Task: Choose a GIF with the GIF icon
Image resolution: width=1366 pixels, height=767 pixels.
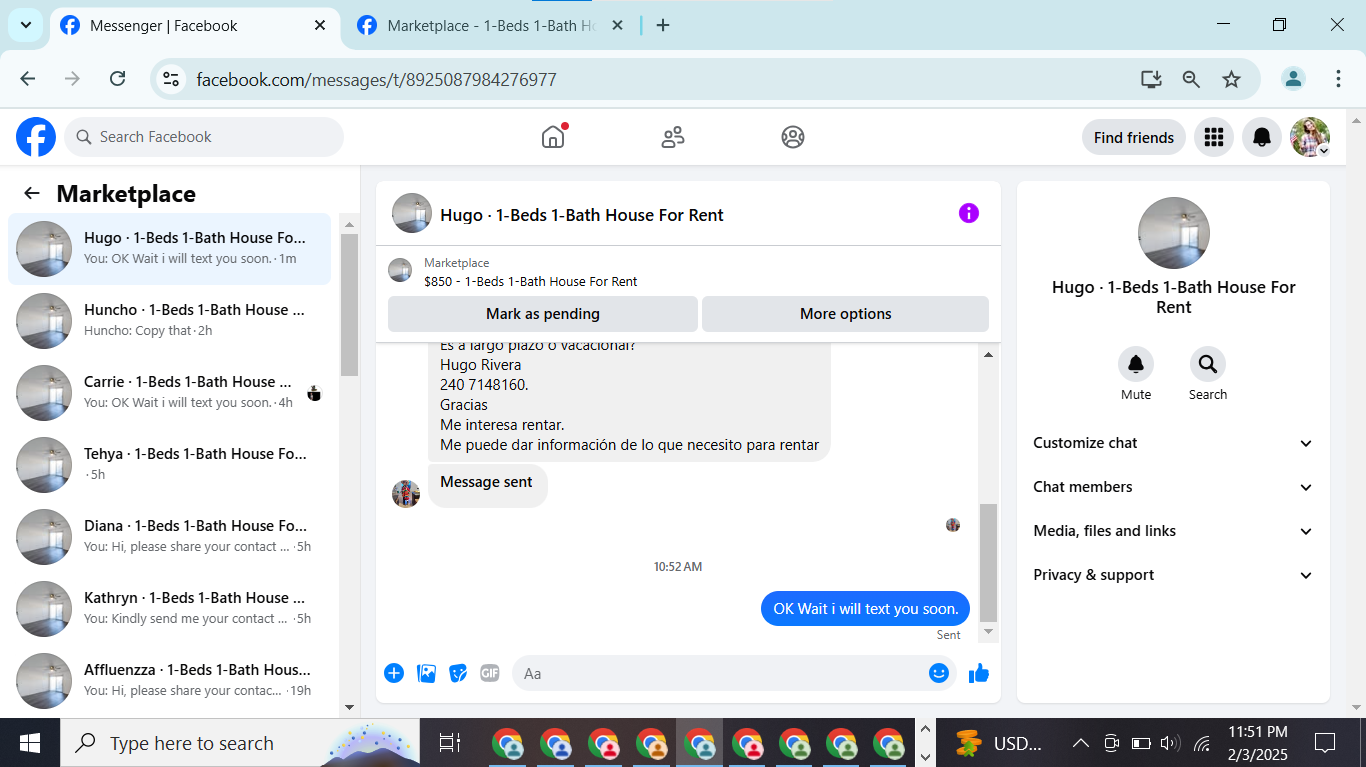Action: (490, 673)
